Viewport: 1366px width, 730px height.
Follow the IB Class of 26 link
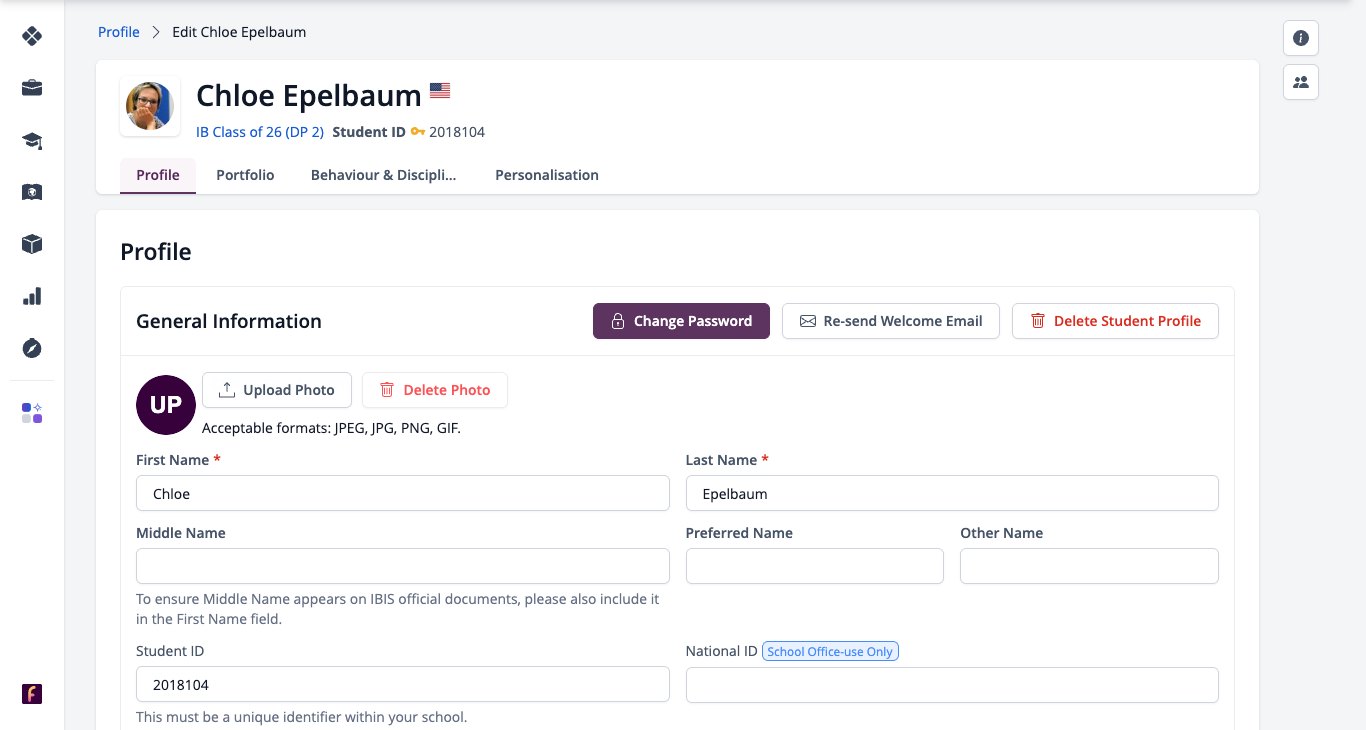260,132
